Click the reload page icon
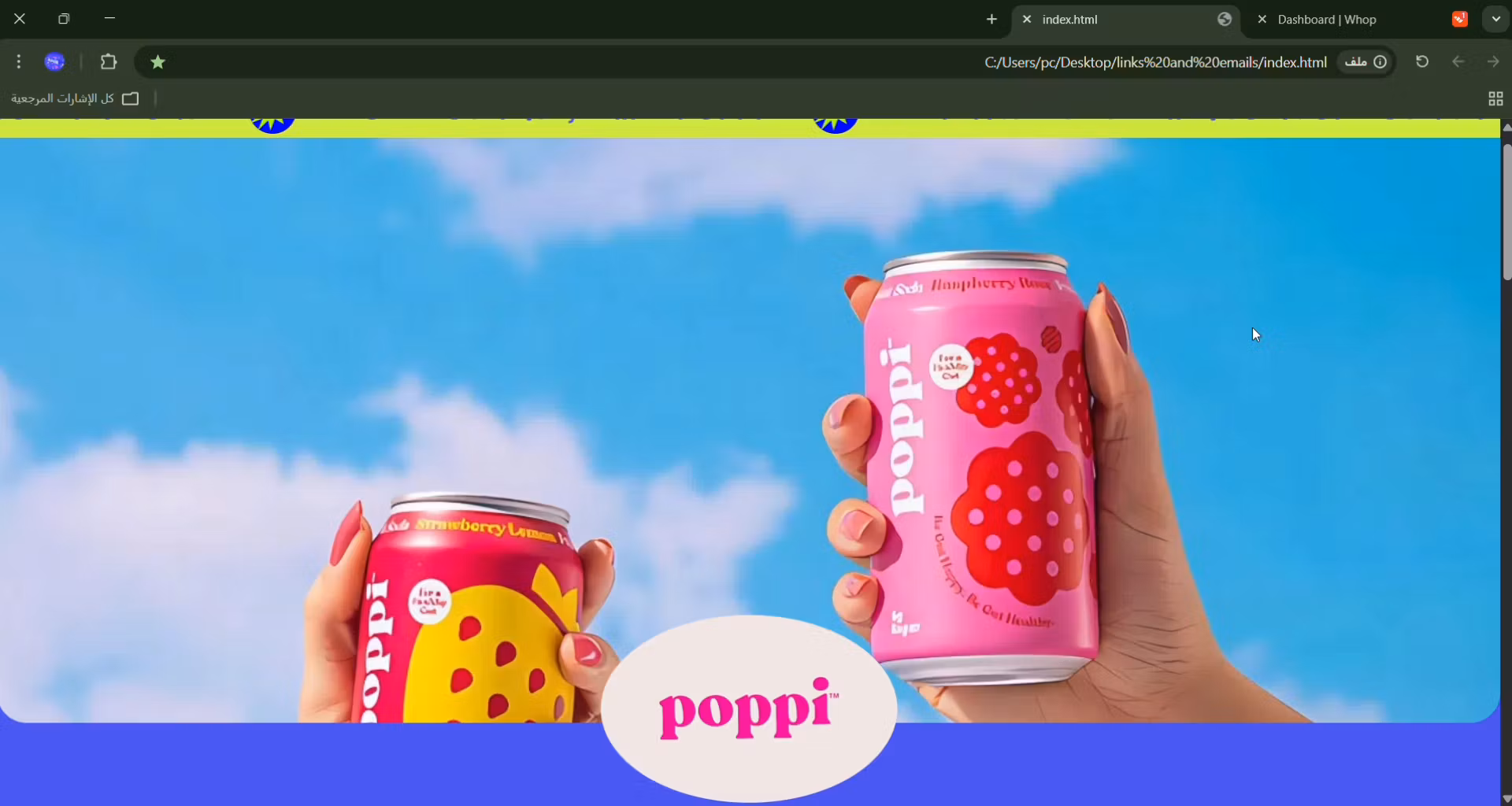Viewport: 1512px width, 806px height. pyautogui.click(x=1421, y=61)
